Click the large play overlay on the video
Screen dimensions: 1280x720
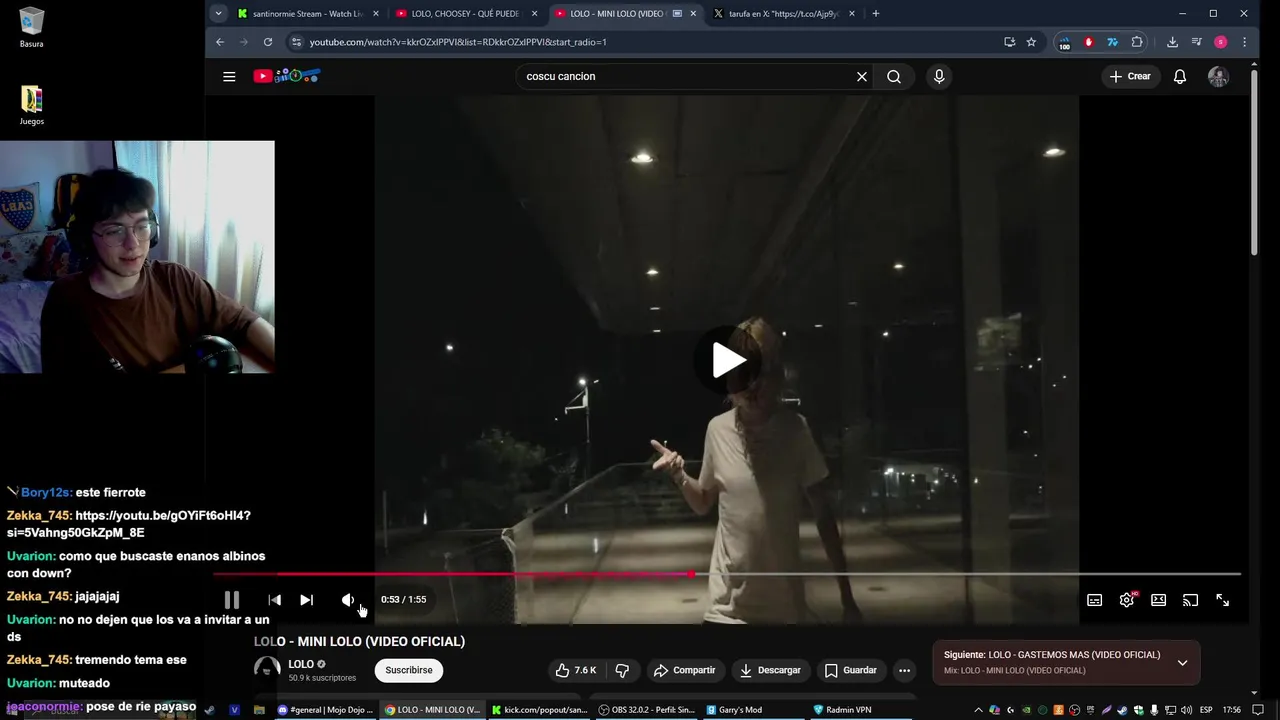click(728, 360)
